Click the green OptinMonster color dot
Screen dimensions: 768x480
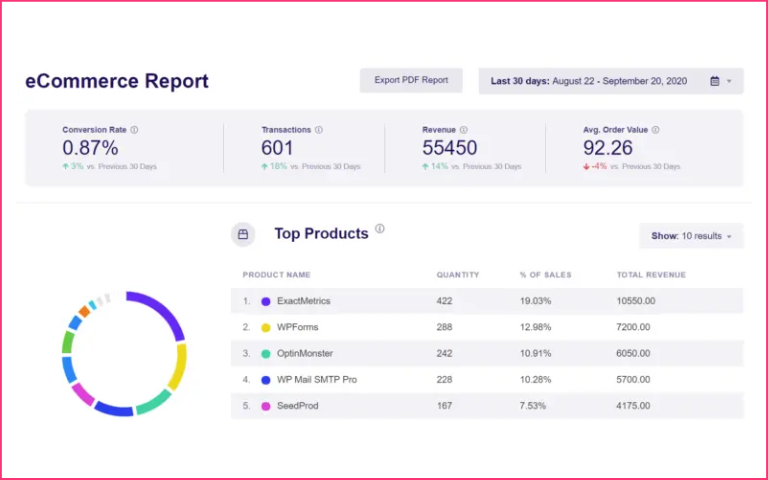[265, 354]
